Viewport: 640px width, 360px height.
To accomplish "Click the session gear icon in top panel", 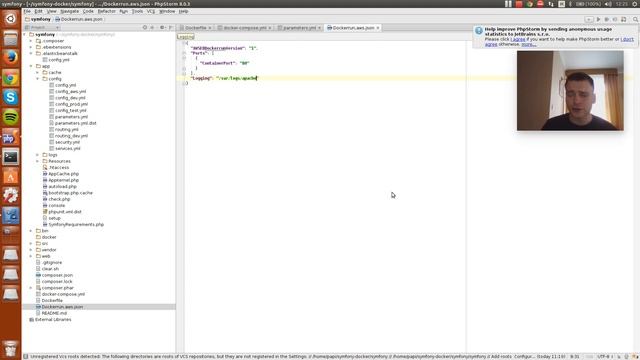I will tap(635, 4).
